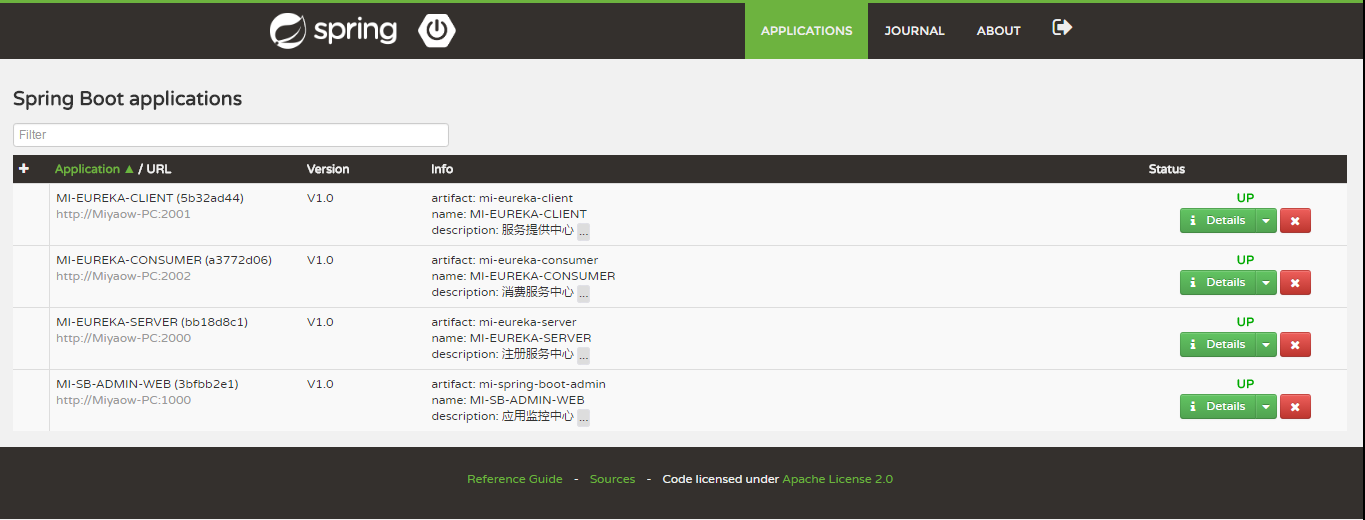Switch to the Applications tab
Viewport: 1365px width, 520px height.
click(x=806, y=31)
